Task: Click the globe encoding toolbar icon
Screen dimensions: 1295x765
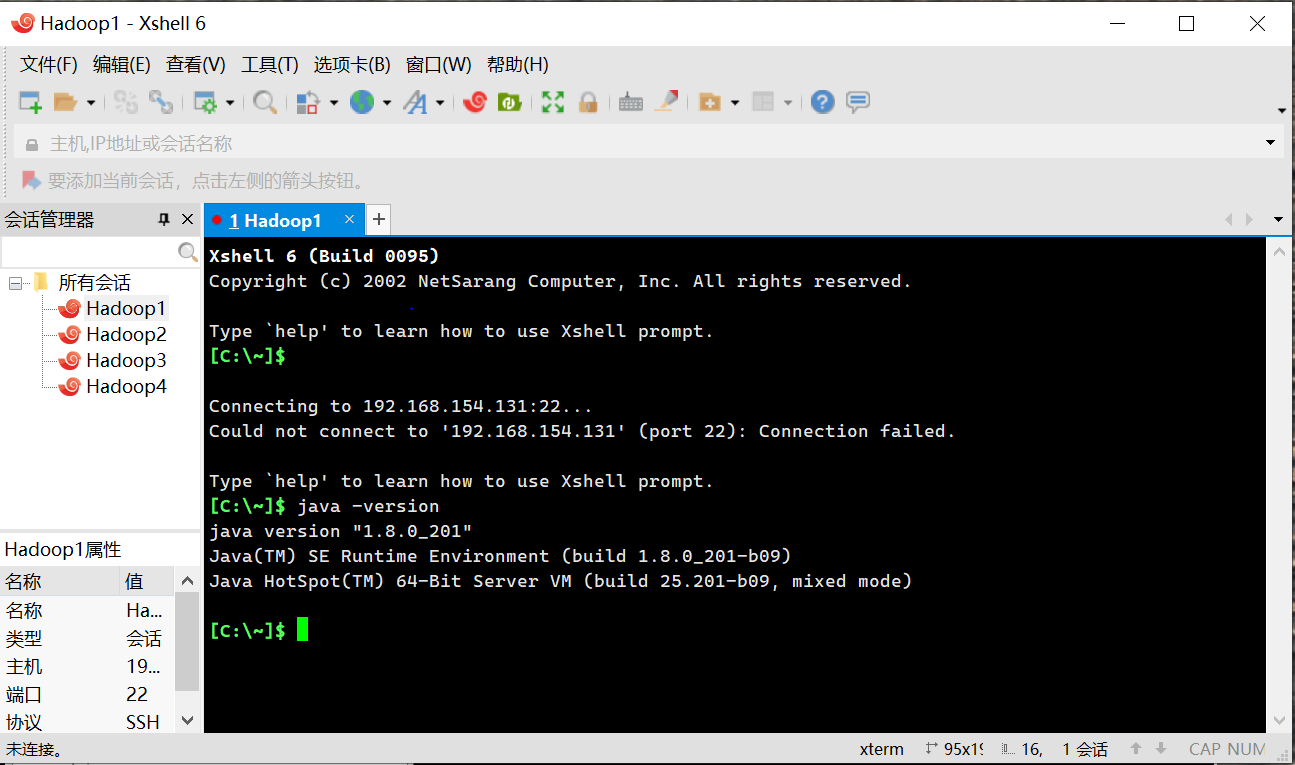Action: click(x=362, y=102)
